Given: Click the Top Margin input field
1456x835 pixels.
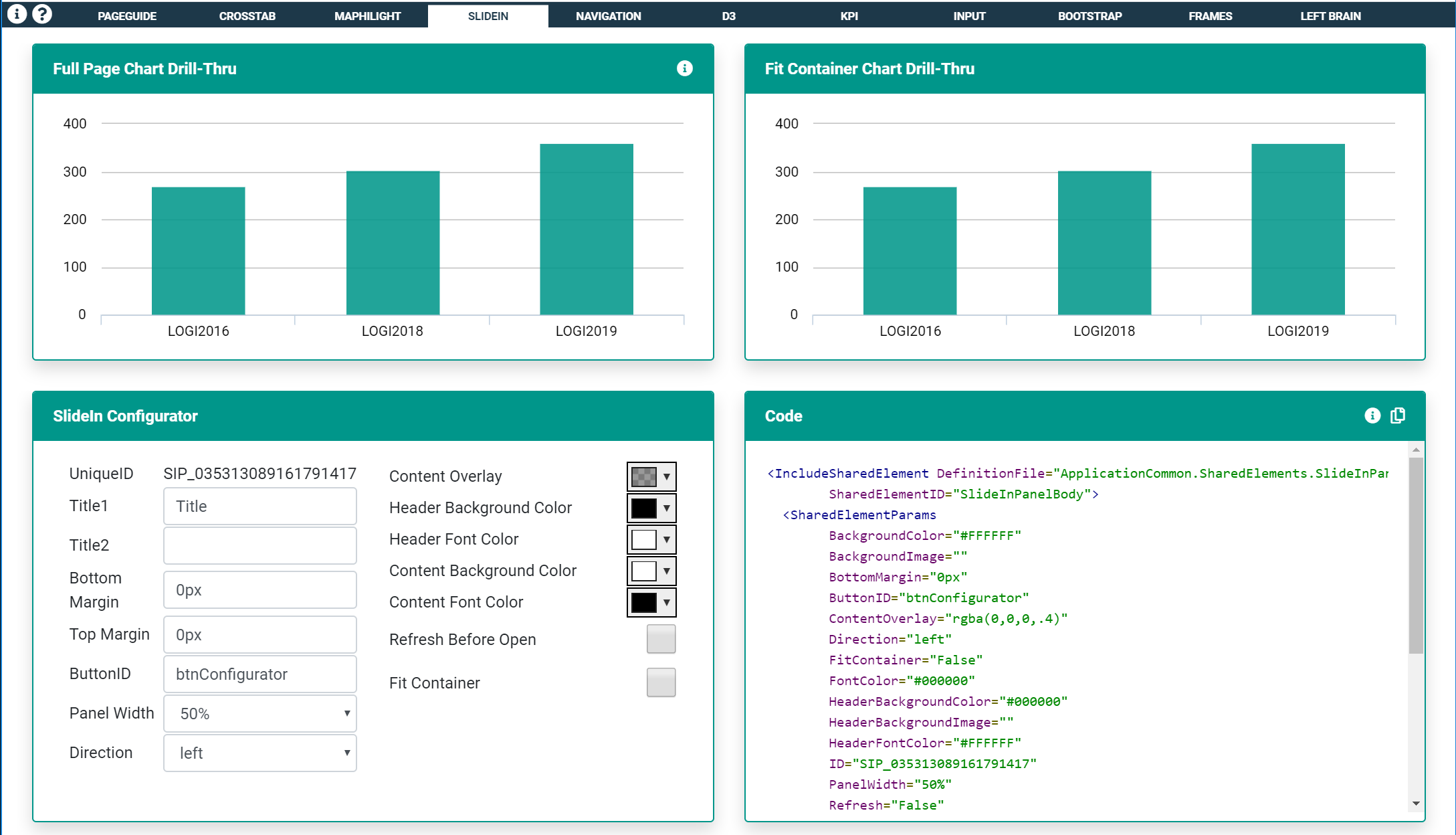Looking at the screenshot, I should (x=260, y=634).
